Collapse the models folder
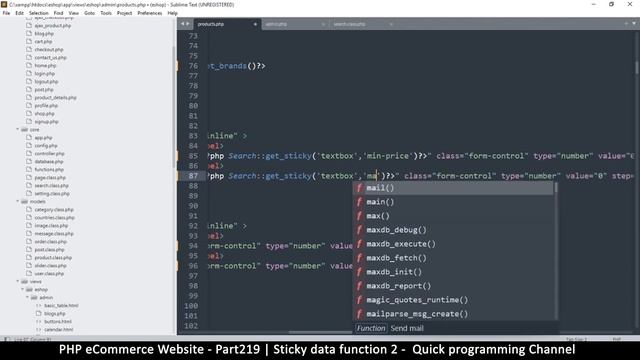Image resolution: width=640 pixels, height=360 pixels. click(18, 201)
